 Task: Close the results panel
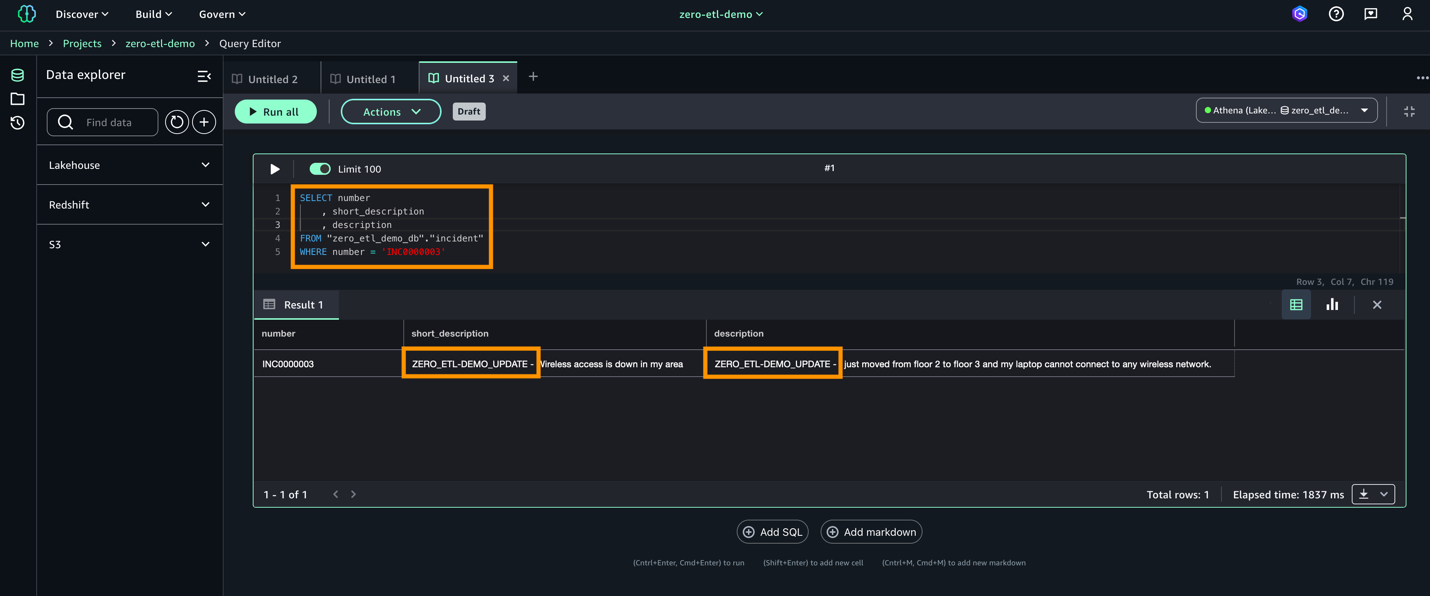coord(1377,305)
